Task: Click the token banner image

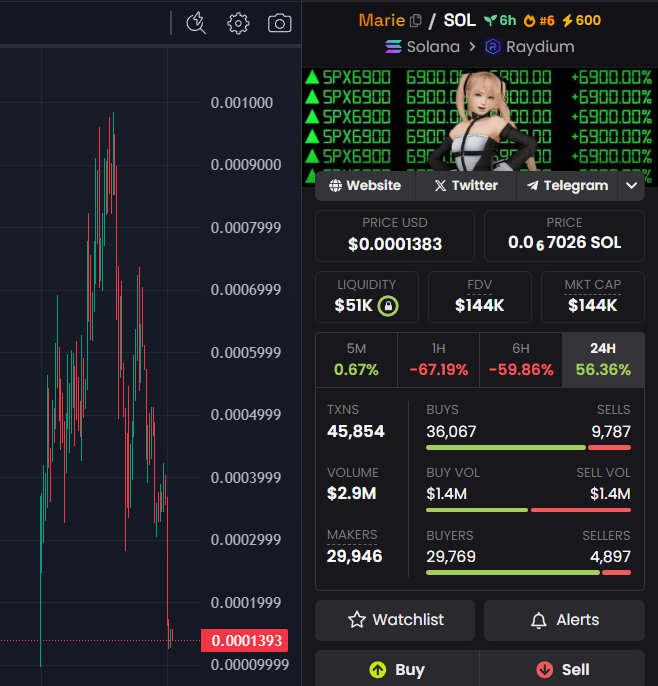Action: [480, 125]
